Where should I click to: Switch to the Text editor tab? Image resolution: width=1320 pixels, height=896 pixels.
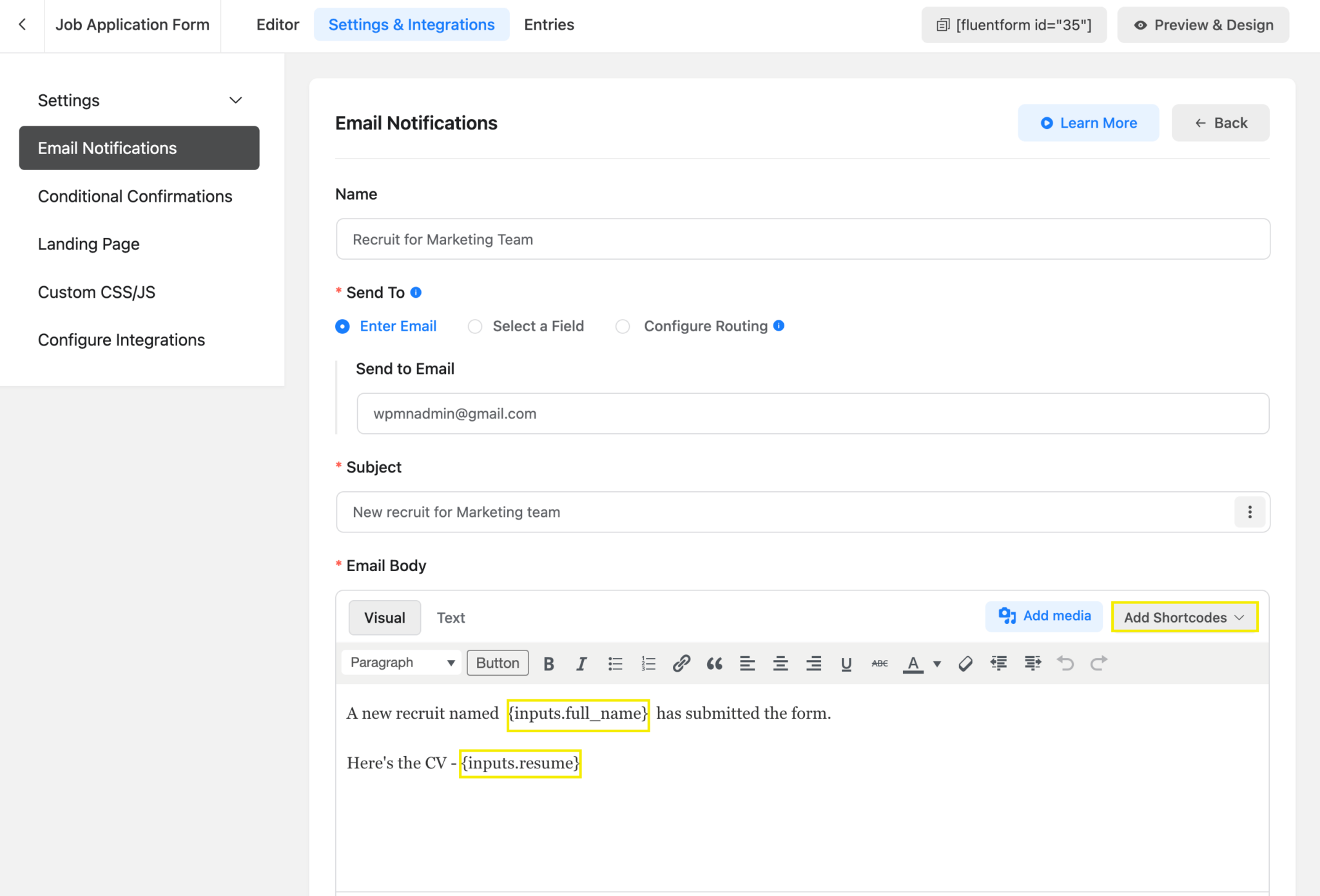[451, 617]
